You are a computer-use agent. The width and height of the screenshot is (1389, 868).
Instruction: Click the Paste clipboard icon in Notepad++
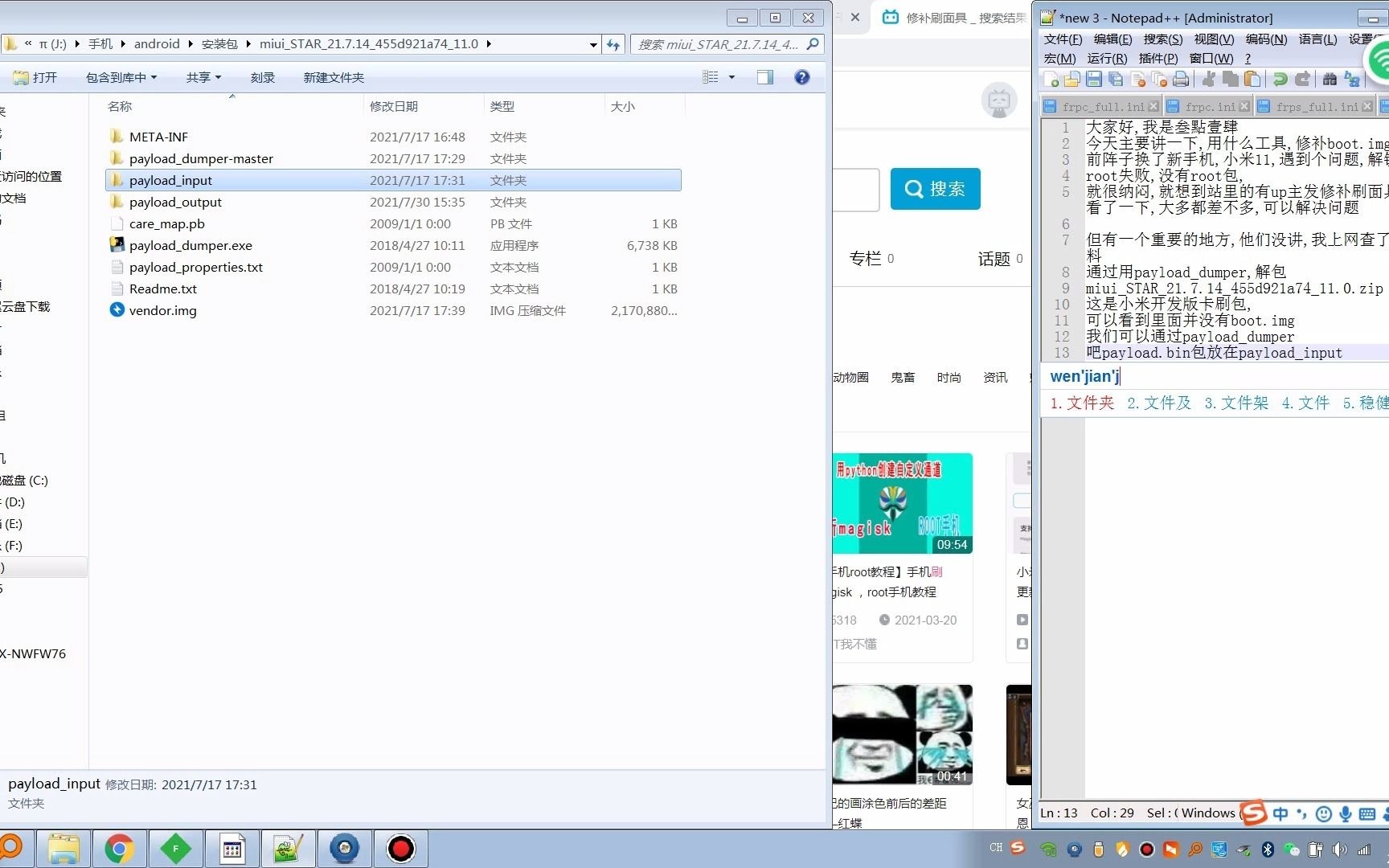1252,79
